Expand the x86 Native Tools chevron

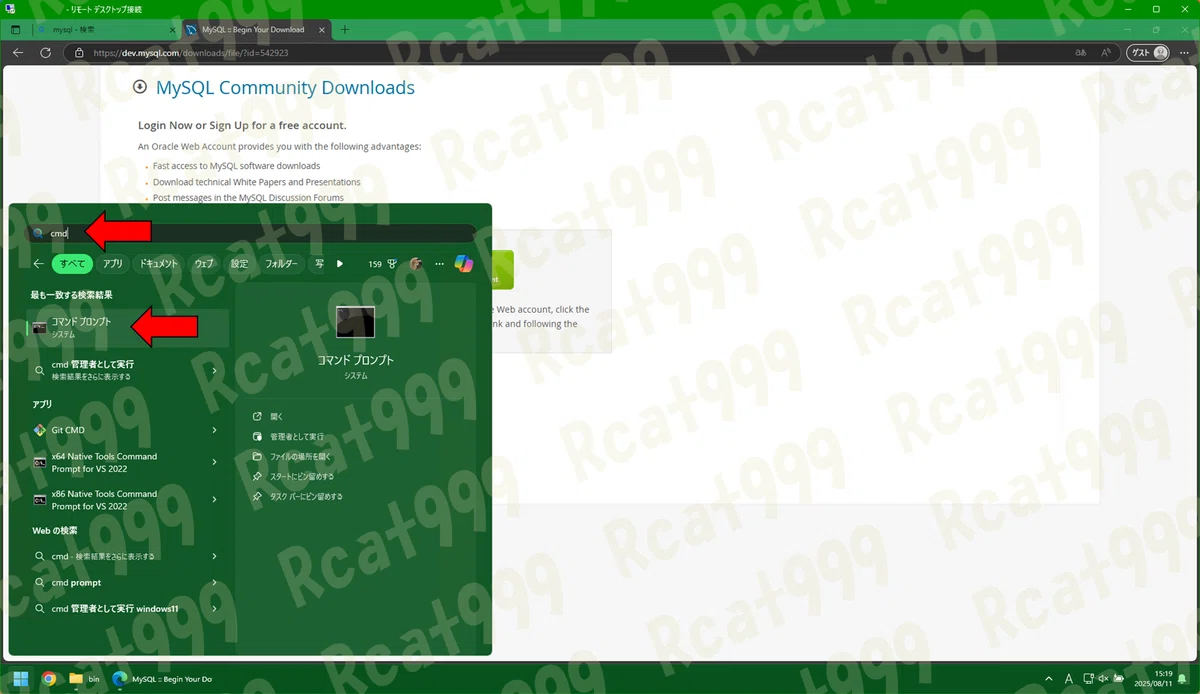[x=214, y=499]
